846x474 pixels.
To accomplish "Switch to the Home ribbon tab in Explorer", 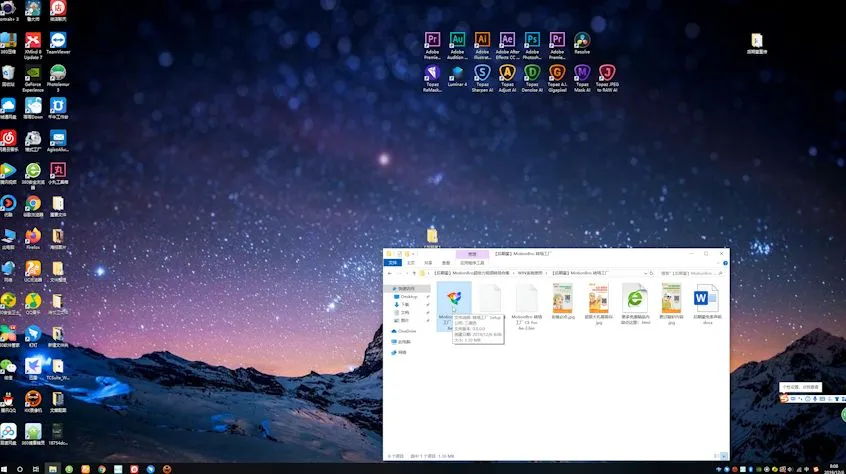I will tap(411, 263).
